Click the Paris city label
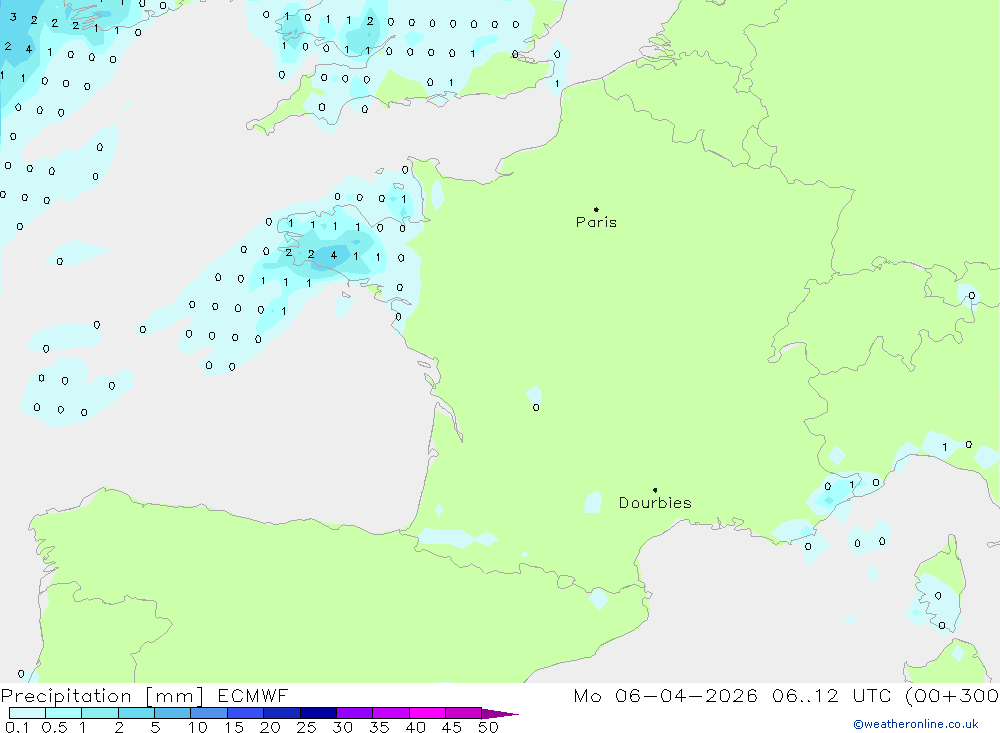Screen dimensions: 1000x733 596,222
